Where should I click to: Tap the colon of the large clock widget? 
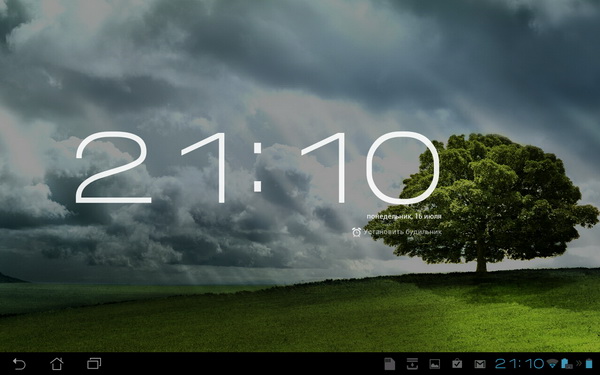tap(258, 167)
